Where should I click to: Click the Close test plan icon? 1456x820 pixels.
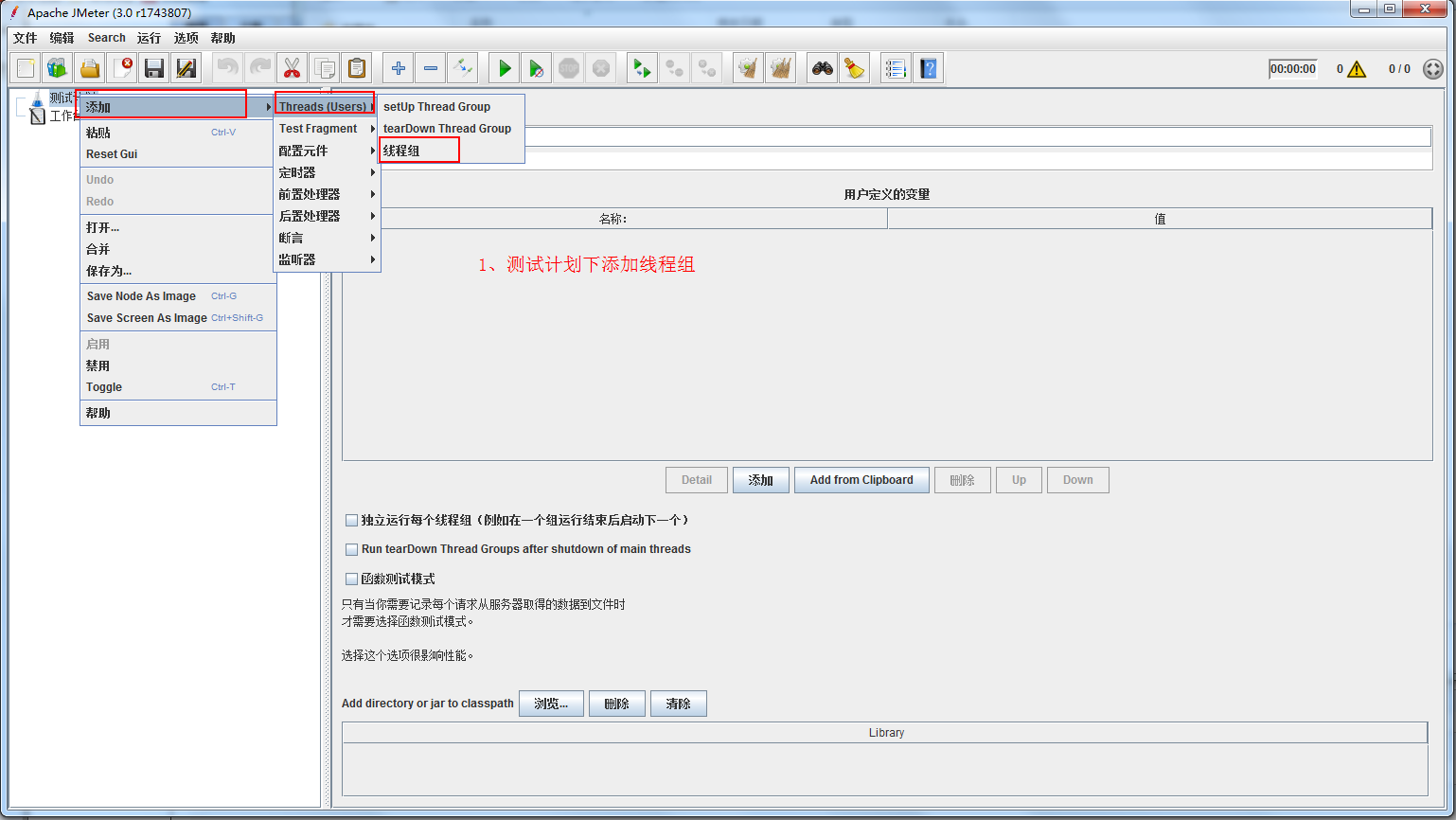coord(123,68)
